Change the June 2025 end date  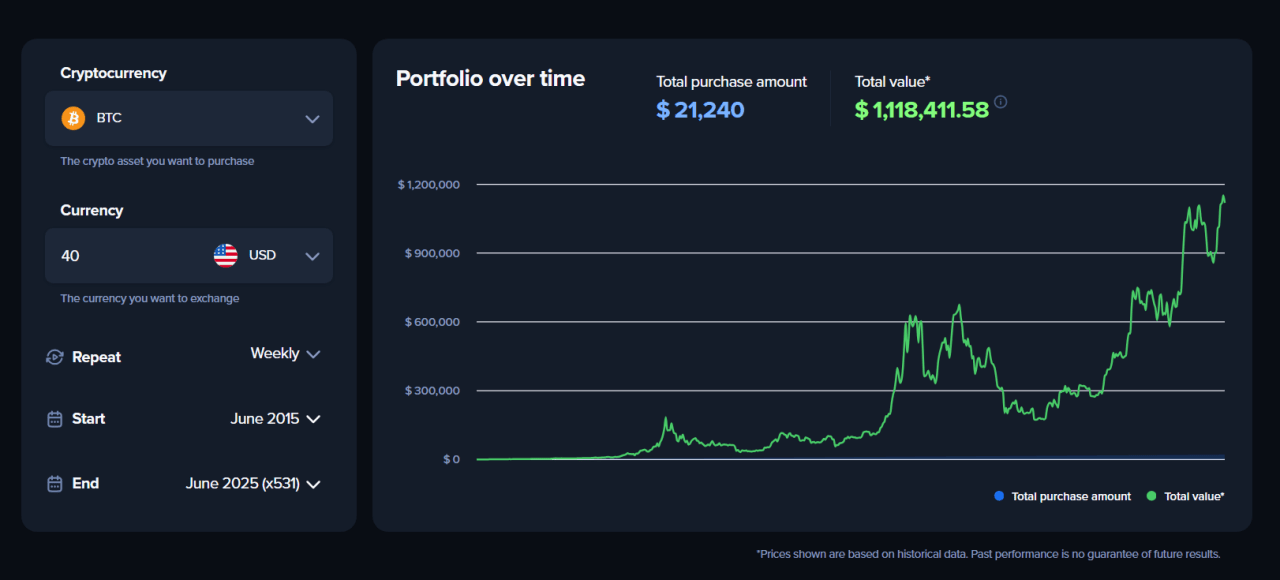[253, 484]
